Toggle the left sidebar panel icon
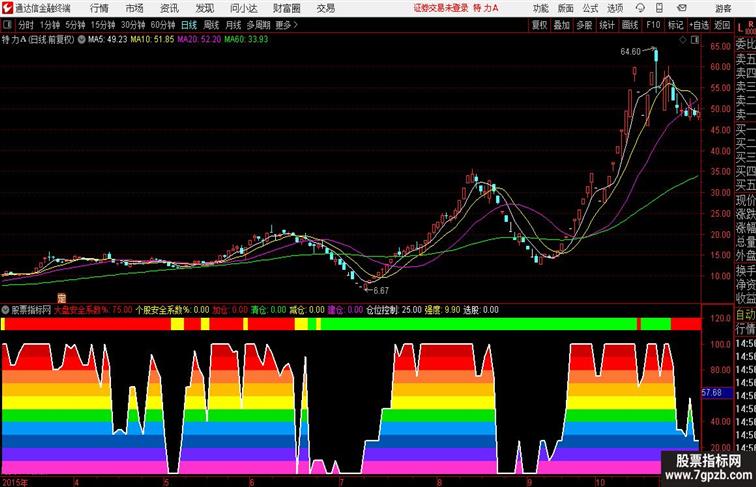Image resolution: width=756 pixels, height=487 pixels. click(7, 25)
